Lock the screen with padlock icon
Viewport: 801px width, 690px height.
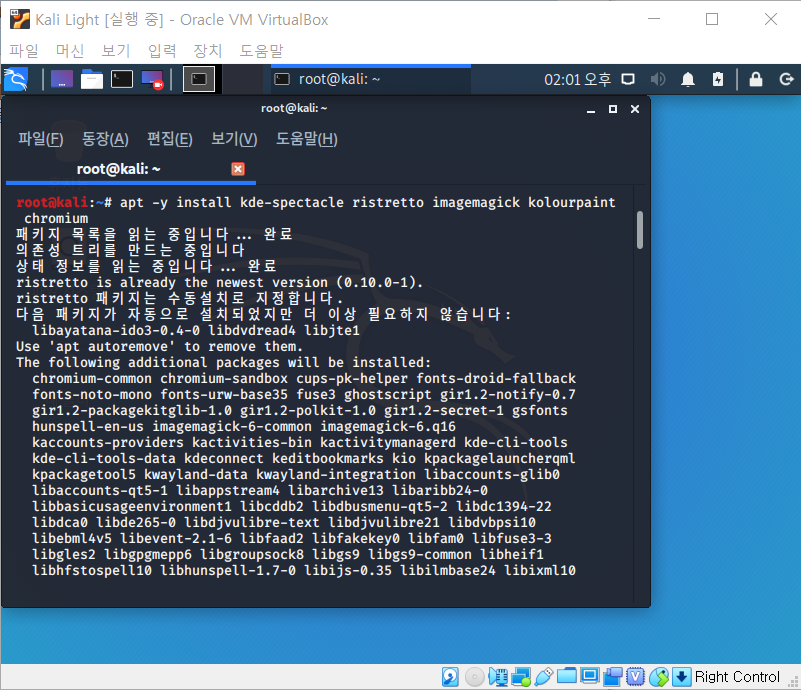[756, 79]
